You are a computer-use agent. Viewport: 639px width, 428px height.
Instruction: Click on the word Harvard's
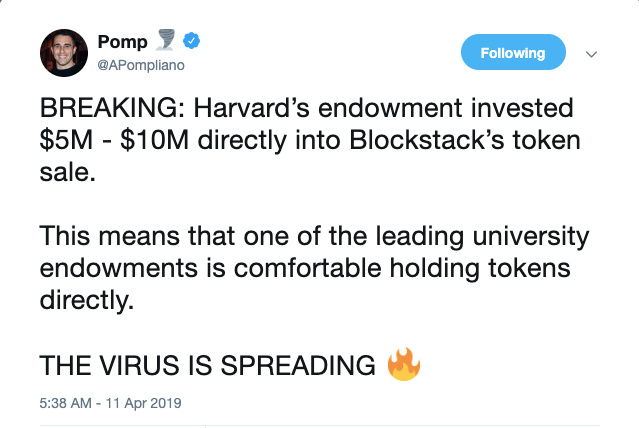point(251,108)
